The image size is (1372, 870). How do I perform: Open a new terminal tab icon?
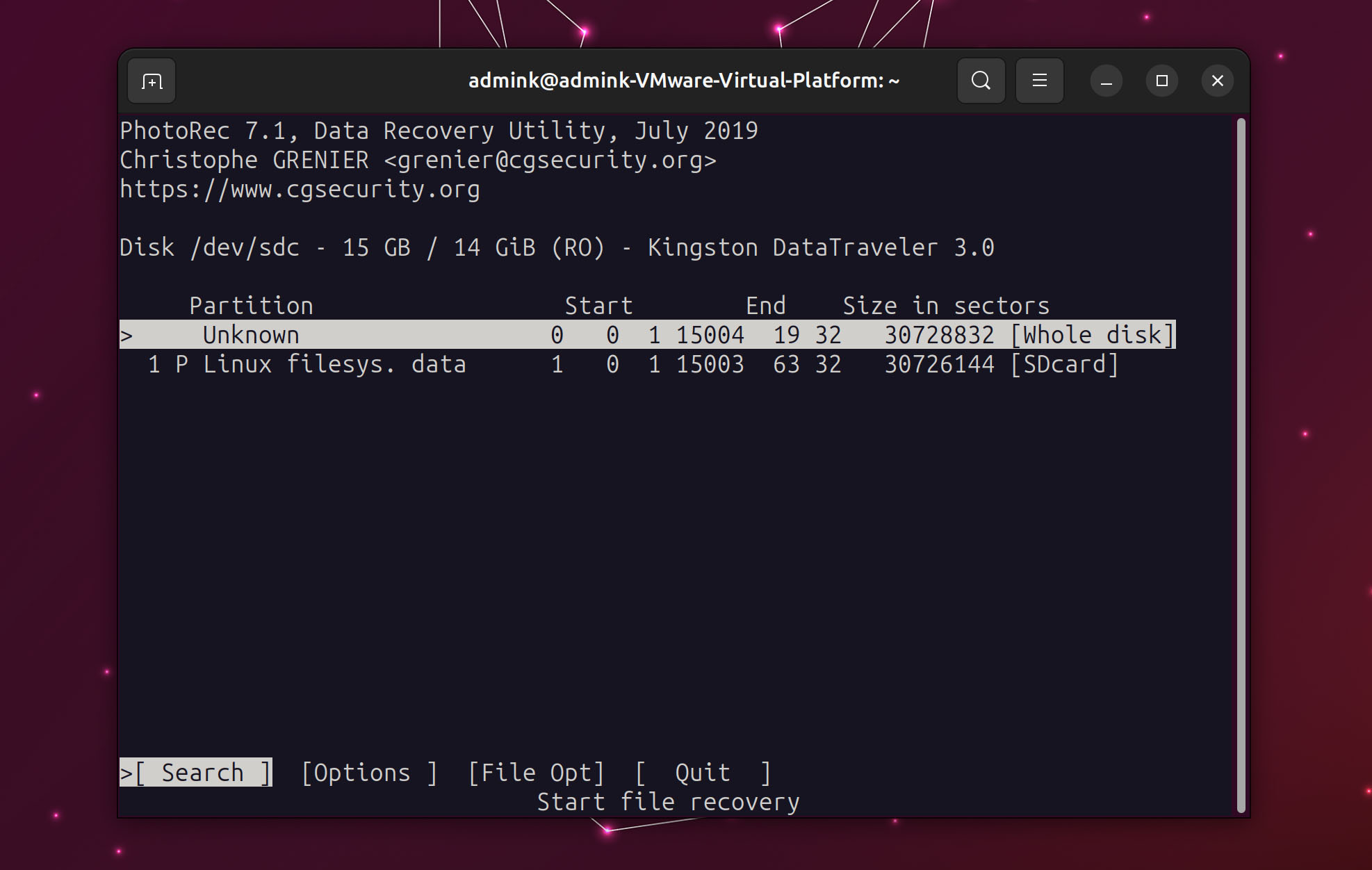pyautogui.click(x=152, y=81)
